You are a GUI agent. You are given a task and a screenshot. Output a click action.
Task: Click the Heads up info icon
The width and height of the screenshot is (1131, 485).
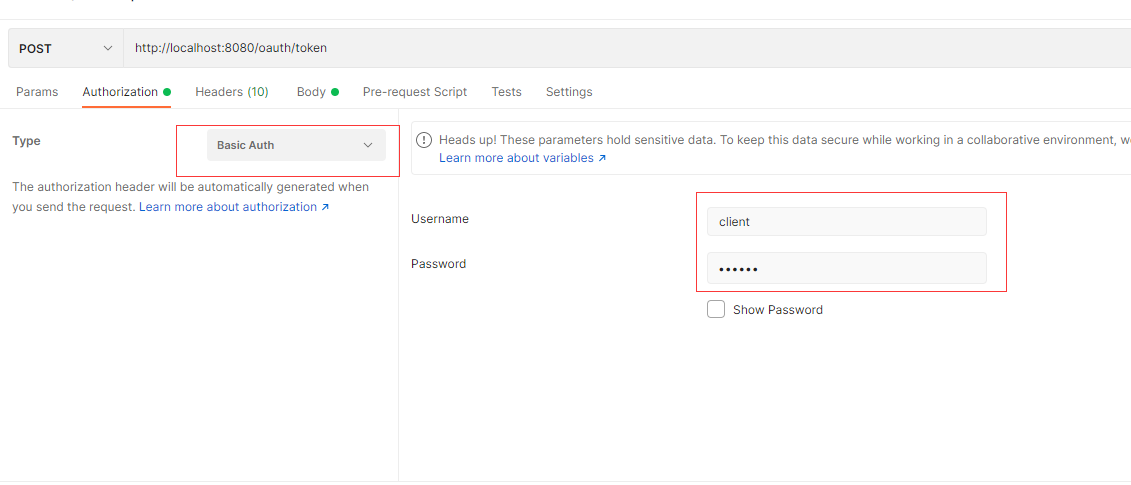(x=423, y=140)
